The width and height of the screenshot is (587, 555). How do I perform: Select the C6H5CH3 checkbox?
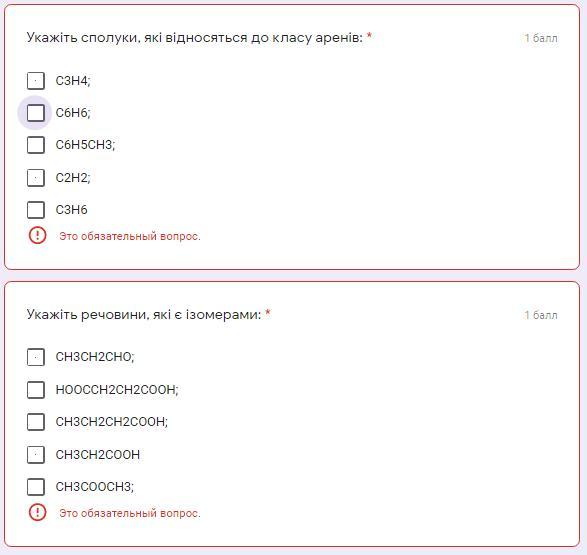click(36, 145)
